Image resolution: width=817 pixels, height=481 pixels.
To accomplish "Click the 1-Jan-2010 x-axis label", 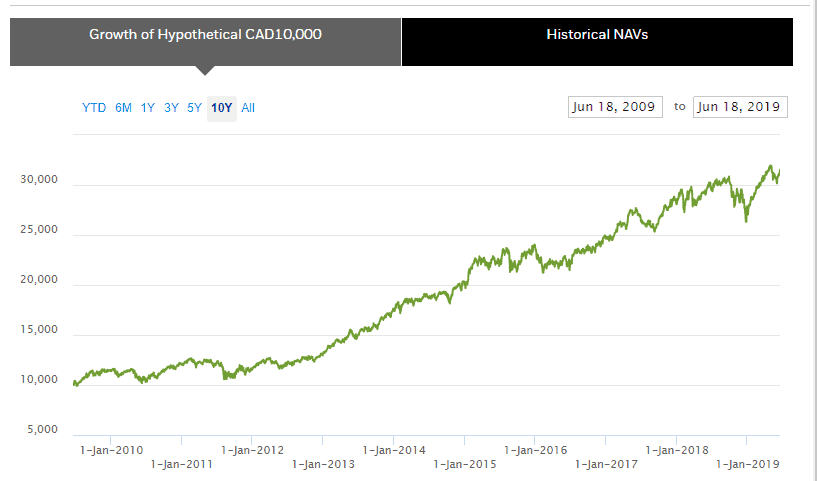I will 109,450.
